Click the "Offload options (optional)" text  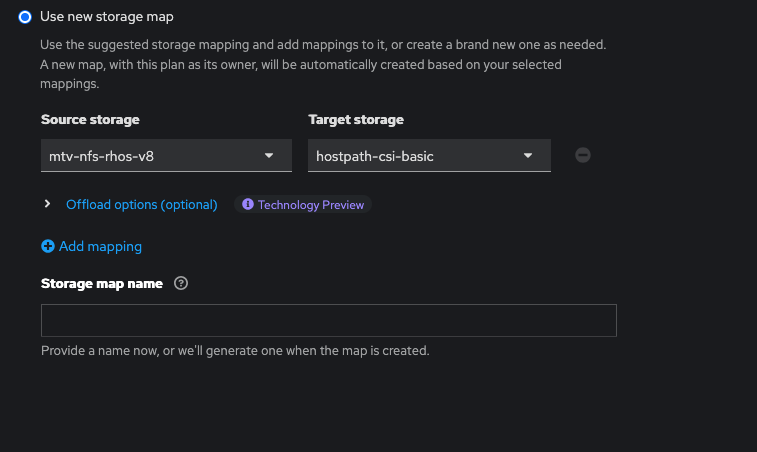(x=141, y=204)
